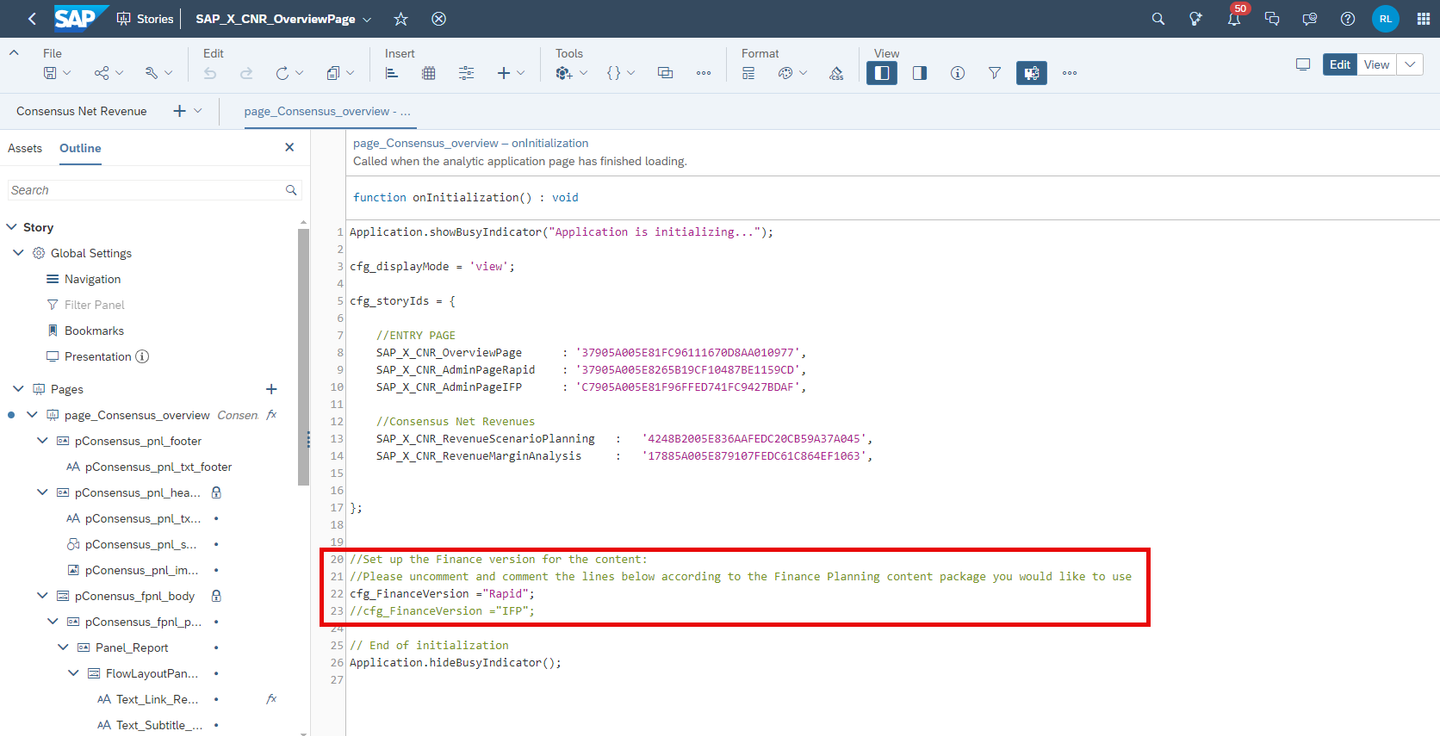Close the story with the circled X
This screenshot has height=736, width=1440.
[438, 19]
